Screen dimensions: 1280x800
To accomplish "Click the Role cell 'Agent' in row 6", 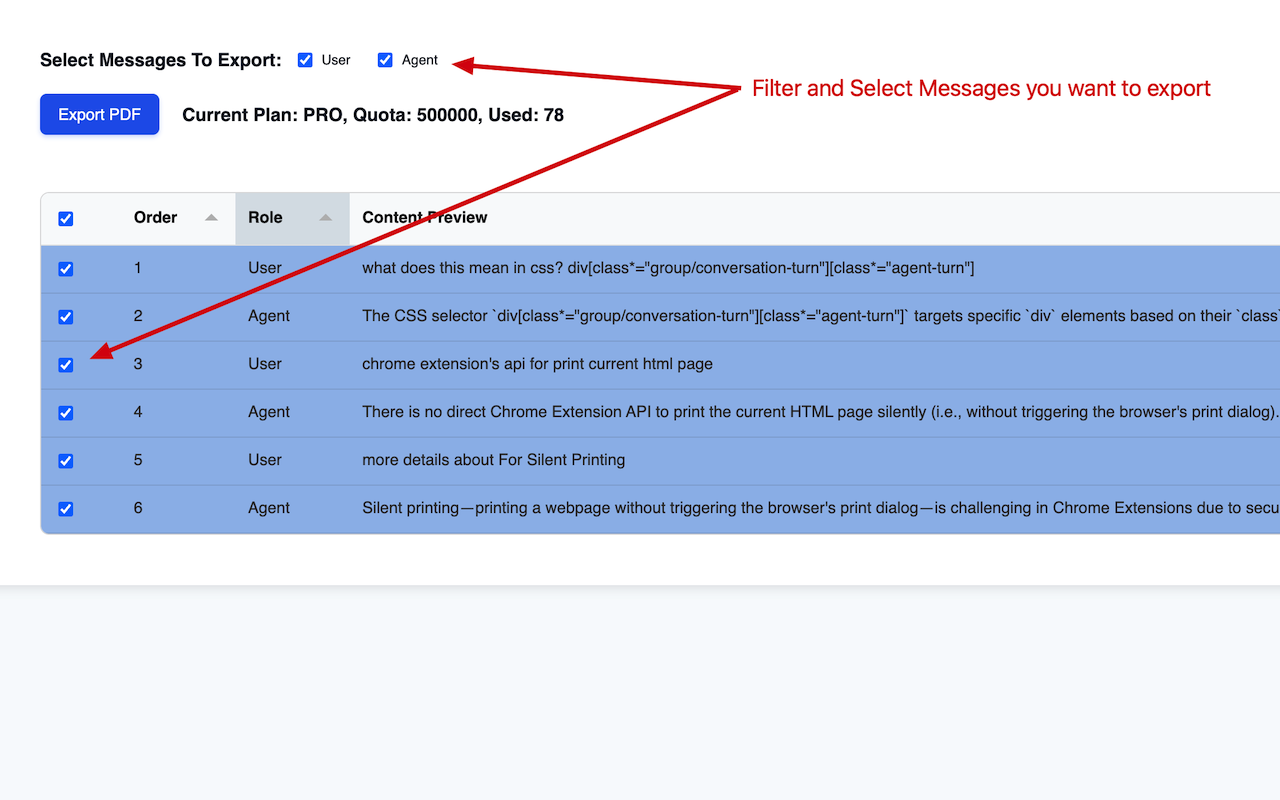I will 269,508.
